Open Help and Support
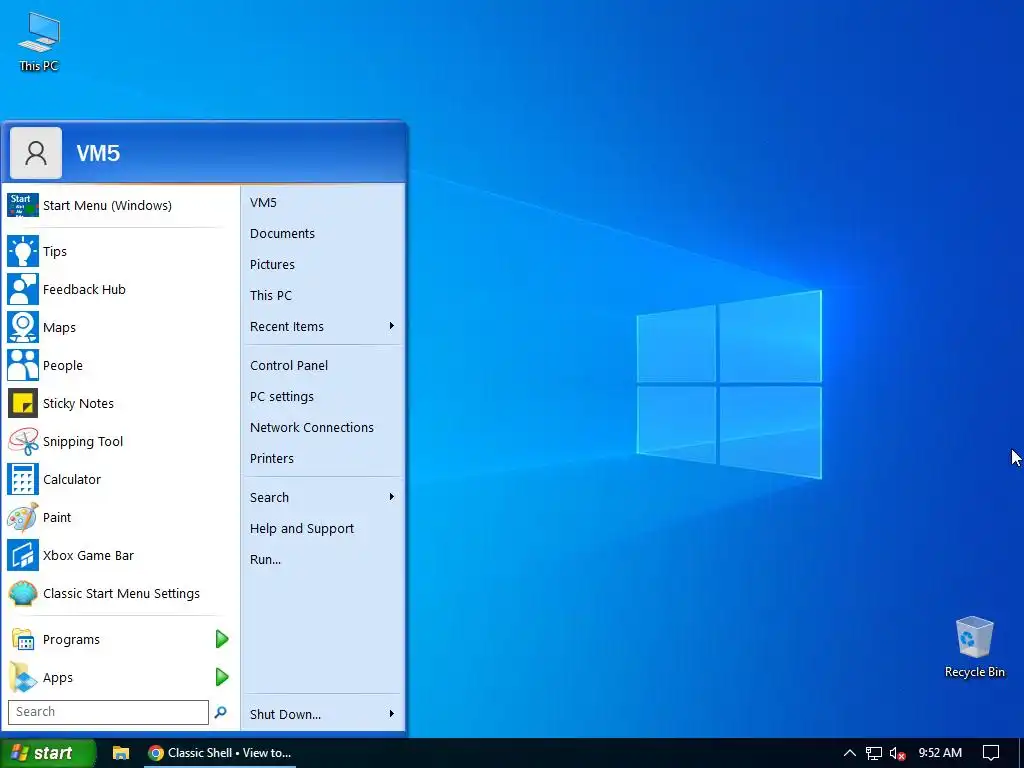This screenshot has width=1024, height=768. (x=323, y=528)
